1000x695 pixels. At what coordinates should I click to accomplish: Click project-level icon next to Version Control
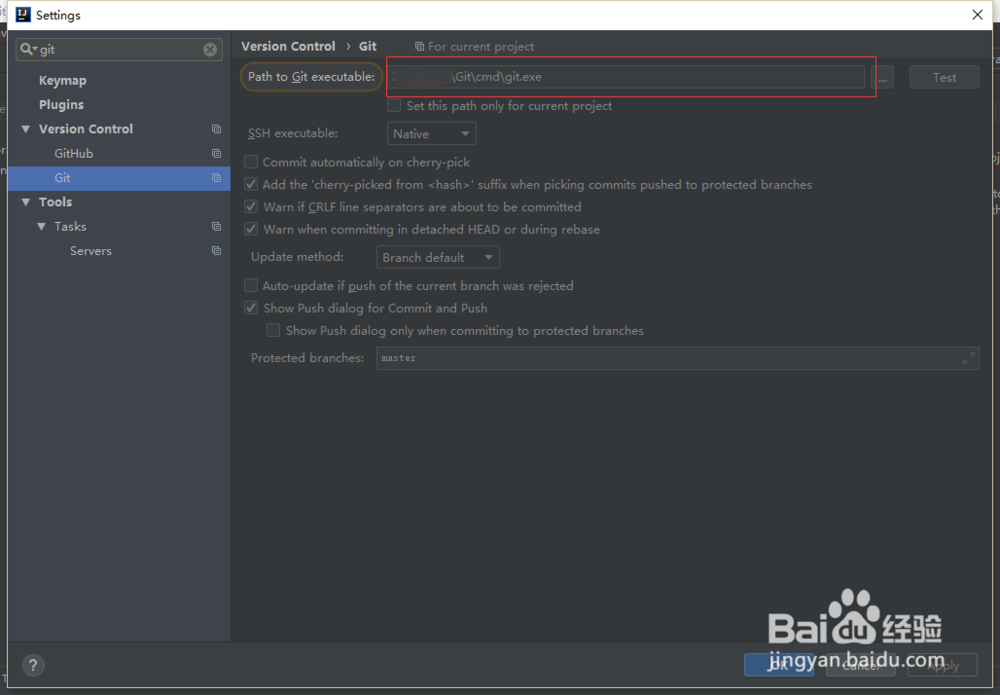216,129
